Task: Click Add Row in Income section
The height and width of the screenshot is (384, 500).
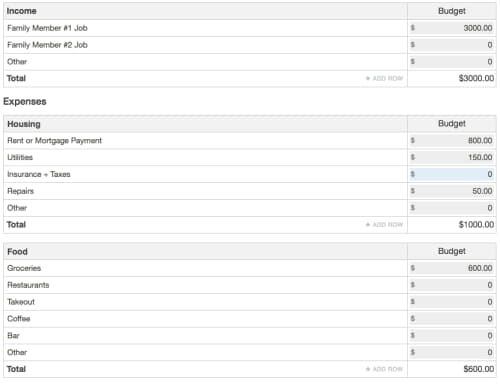Action: pos(384,78)
